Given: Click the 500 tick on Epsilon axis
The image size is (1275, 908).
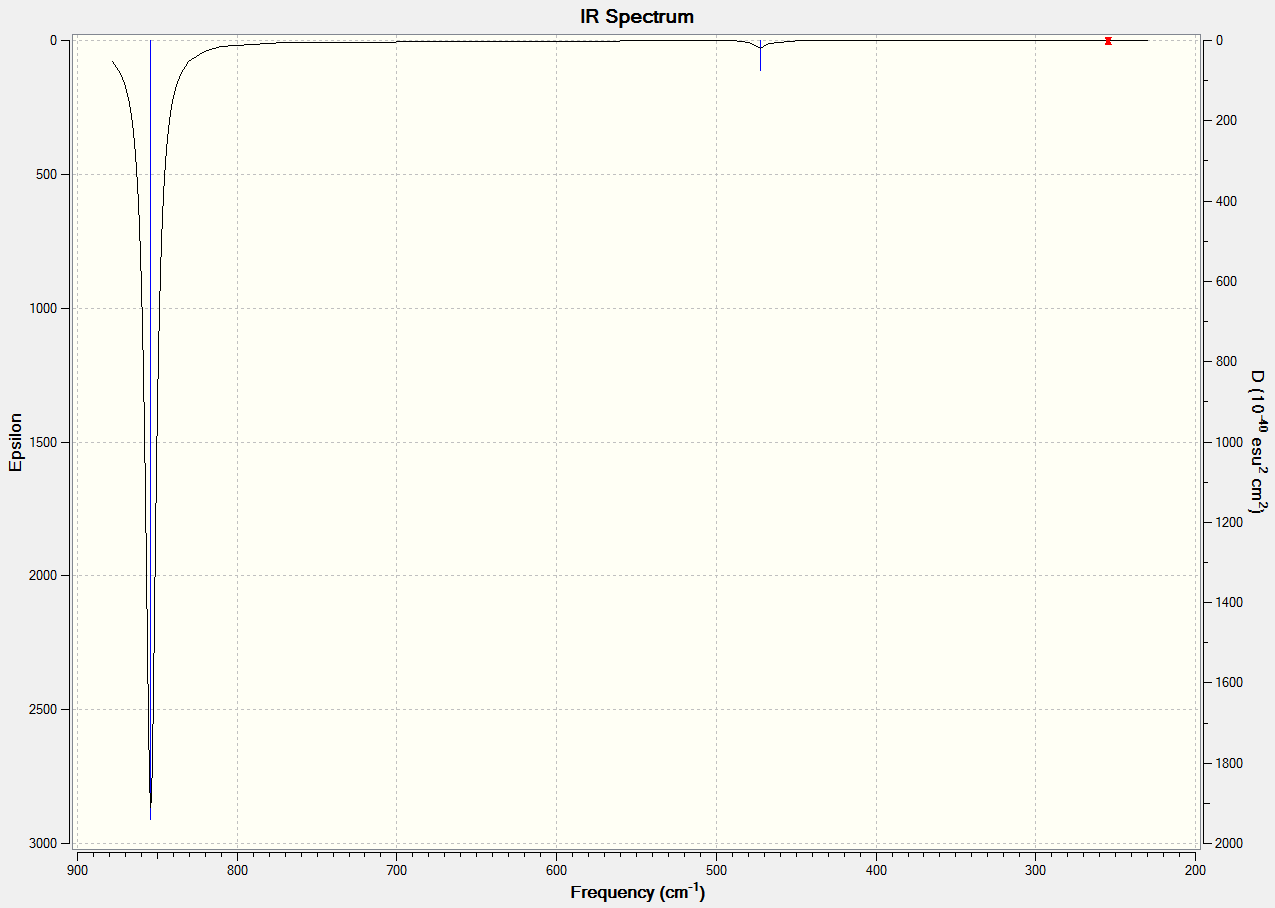Looking at the screenshot, I should [x=48, y=174].
